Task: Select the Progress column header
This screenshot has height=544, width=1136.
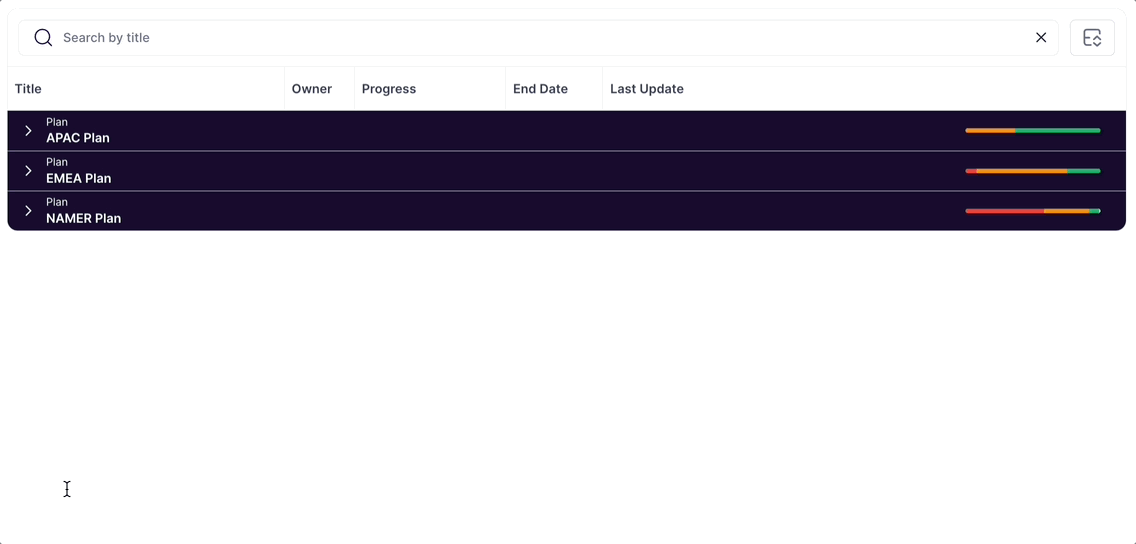Action: tap(389, 89)
